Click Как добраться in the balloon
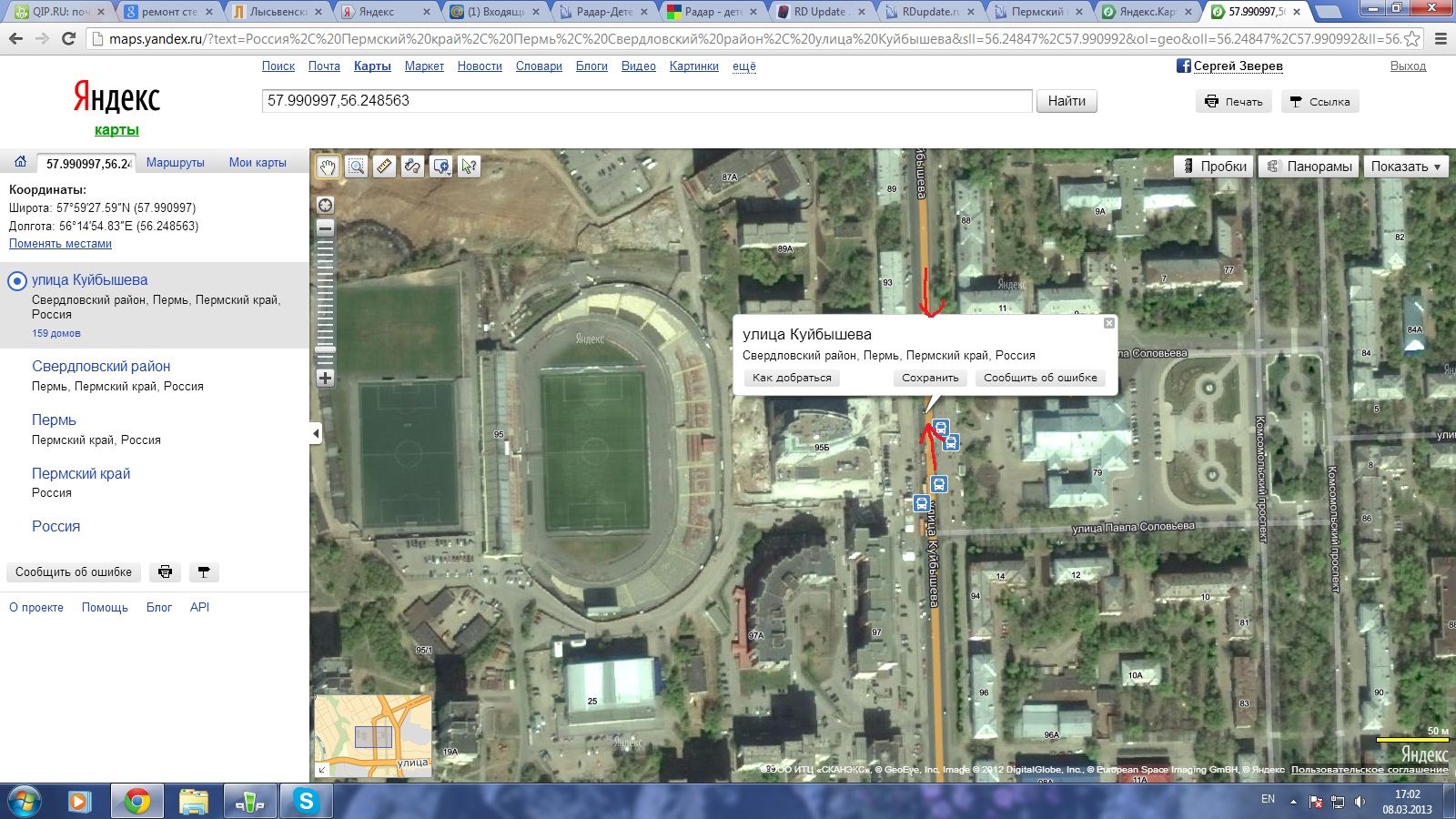This screenshot has width=1456, height=819. click(x=792, y=378)
